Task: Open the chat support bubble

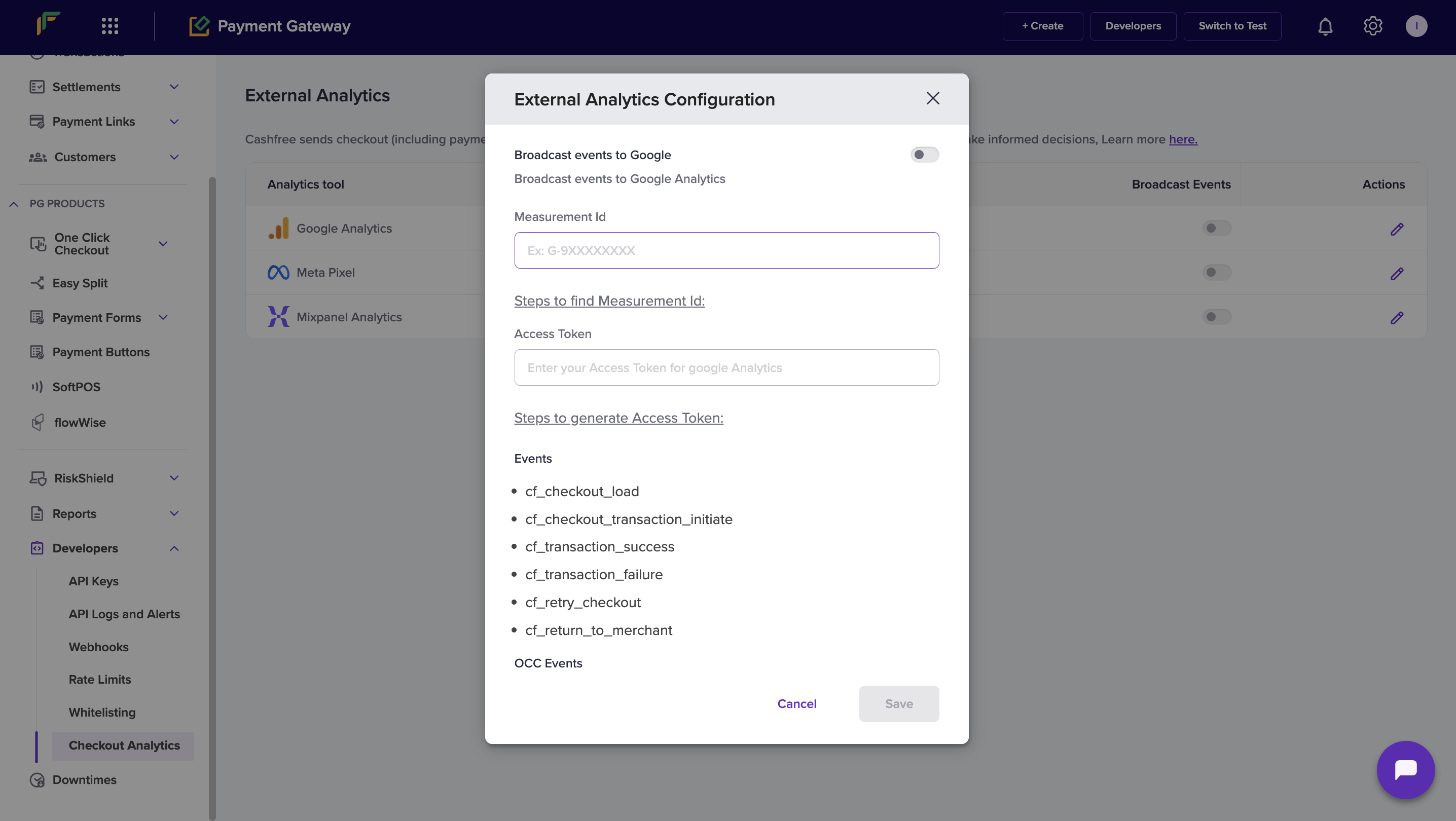Action: (1405, 770)
